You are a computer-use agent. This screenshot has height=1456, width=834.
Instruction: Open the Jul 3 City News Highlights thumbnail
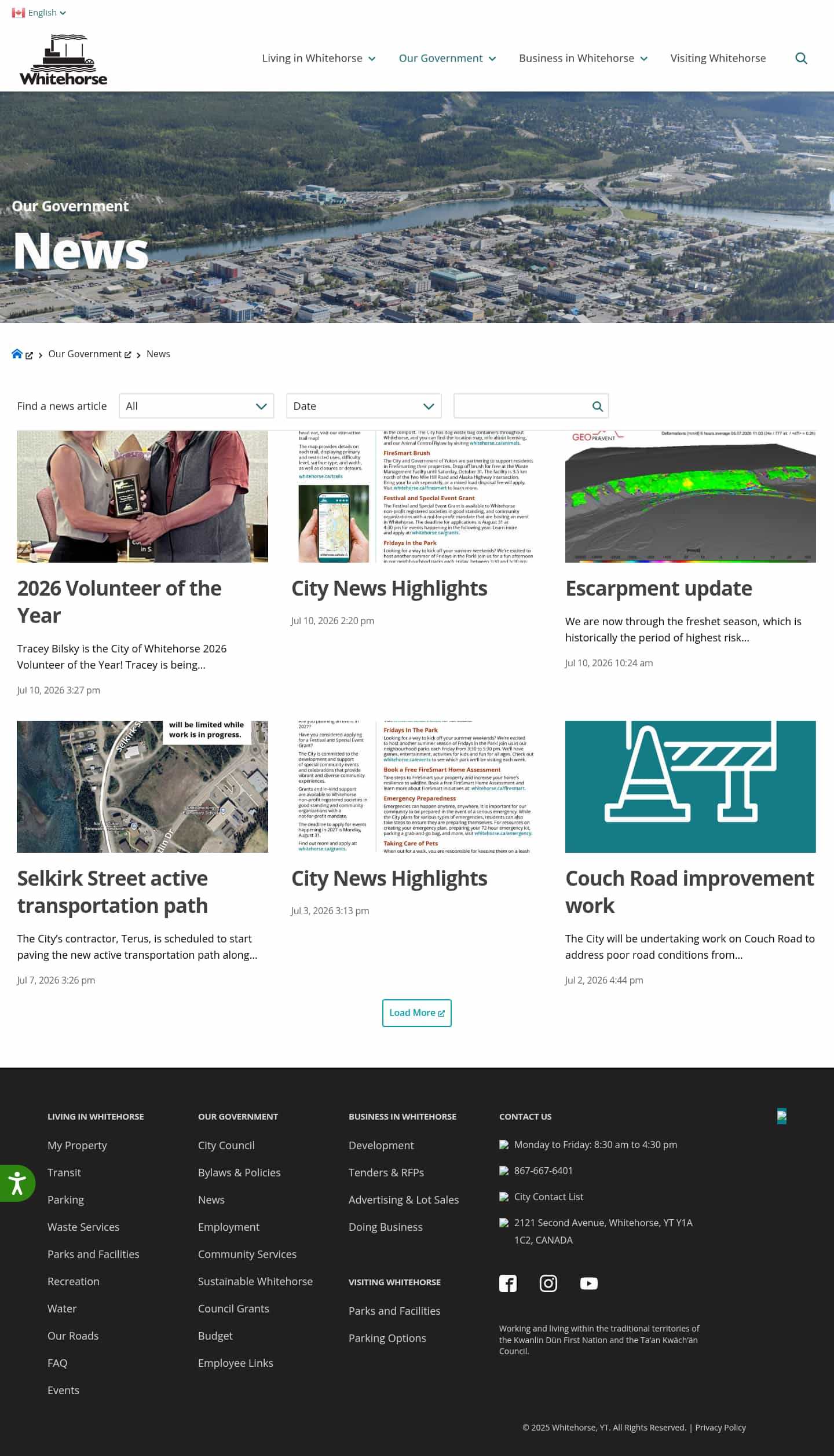(416, 786)
